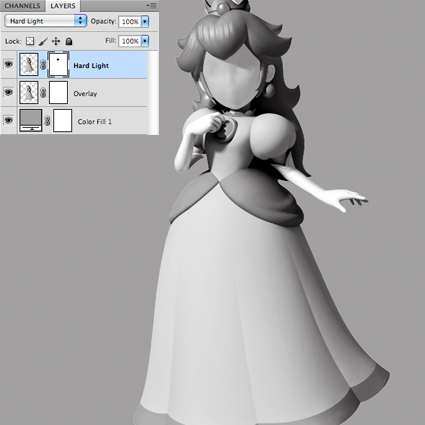Click the lock all padlock icon
The width and height of the screenshot is (425, 425).
[69, 41]
